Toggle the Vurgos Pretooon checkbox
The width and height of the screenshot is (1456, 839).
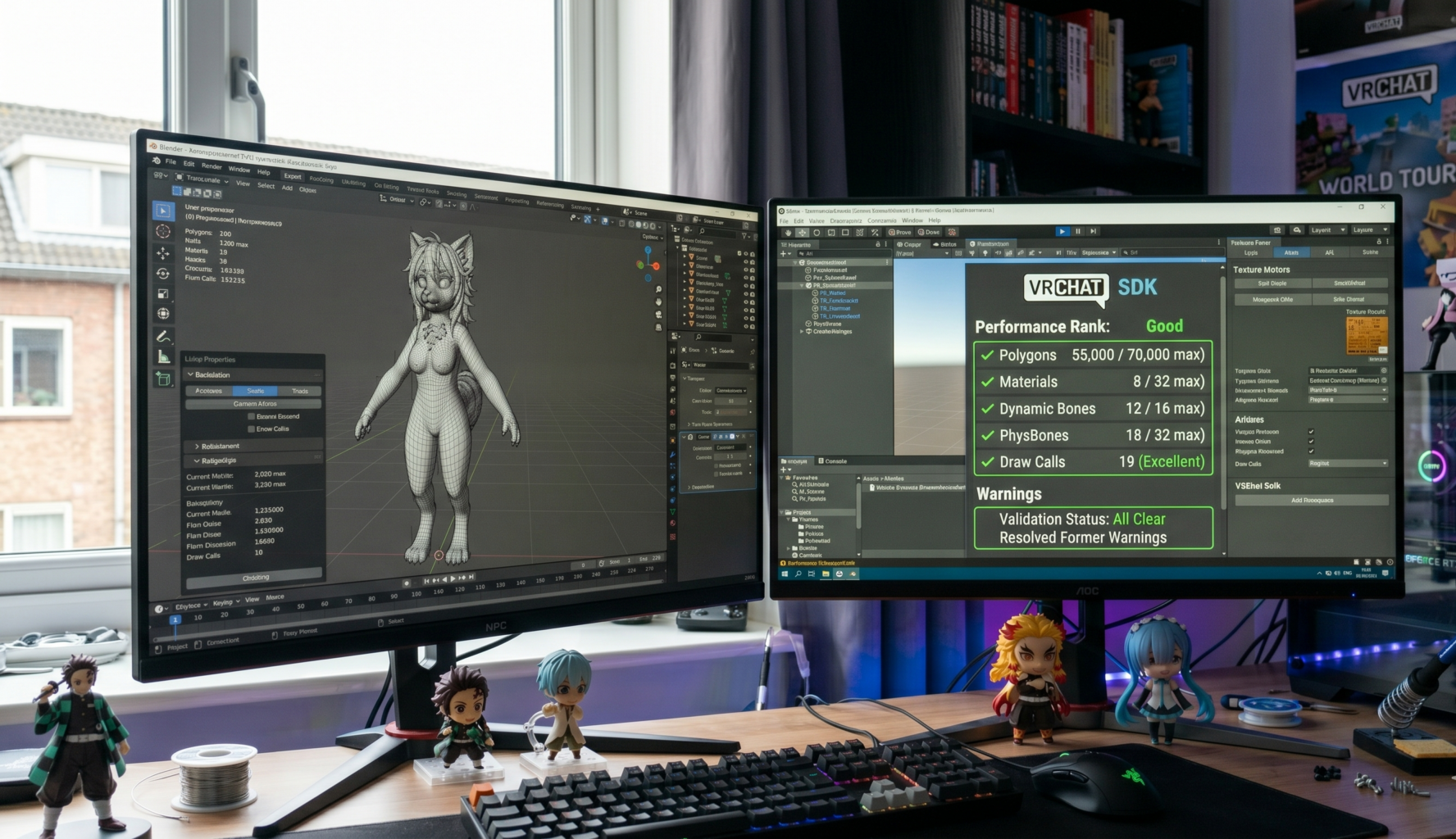(x=1311, y=432)
